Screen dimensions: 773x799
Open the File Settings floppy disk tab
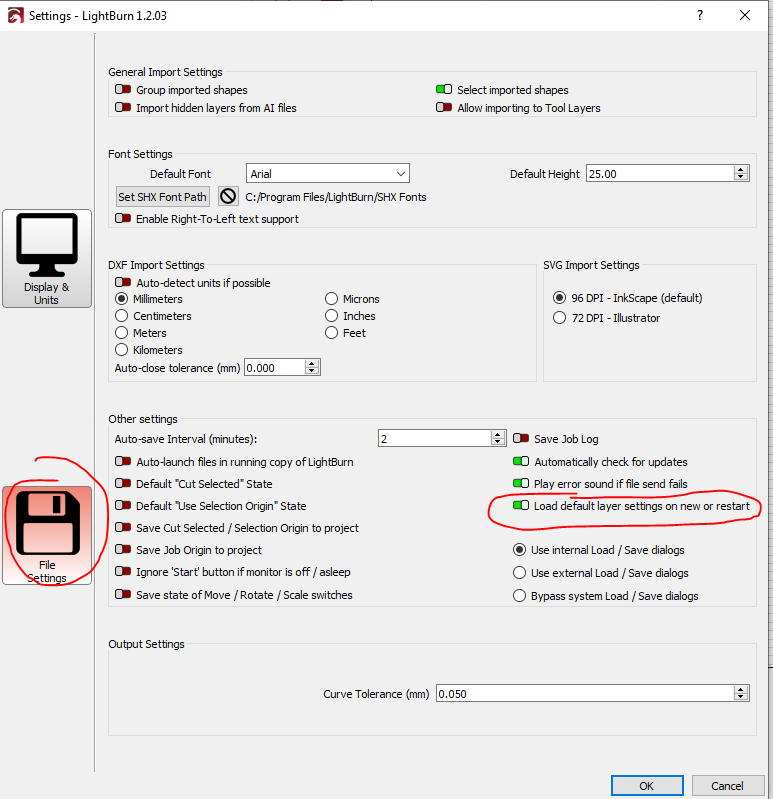coord(47,534)
